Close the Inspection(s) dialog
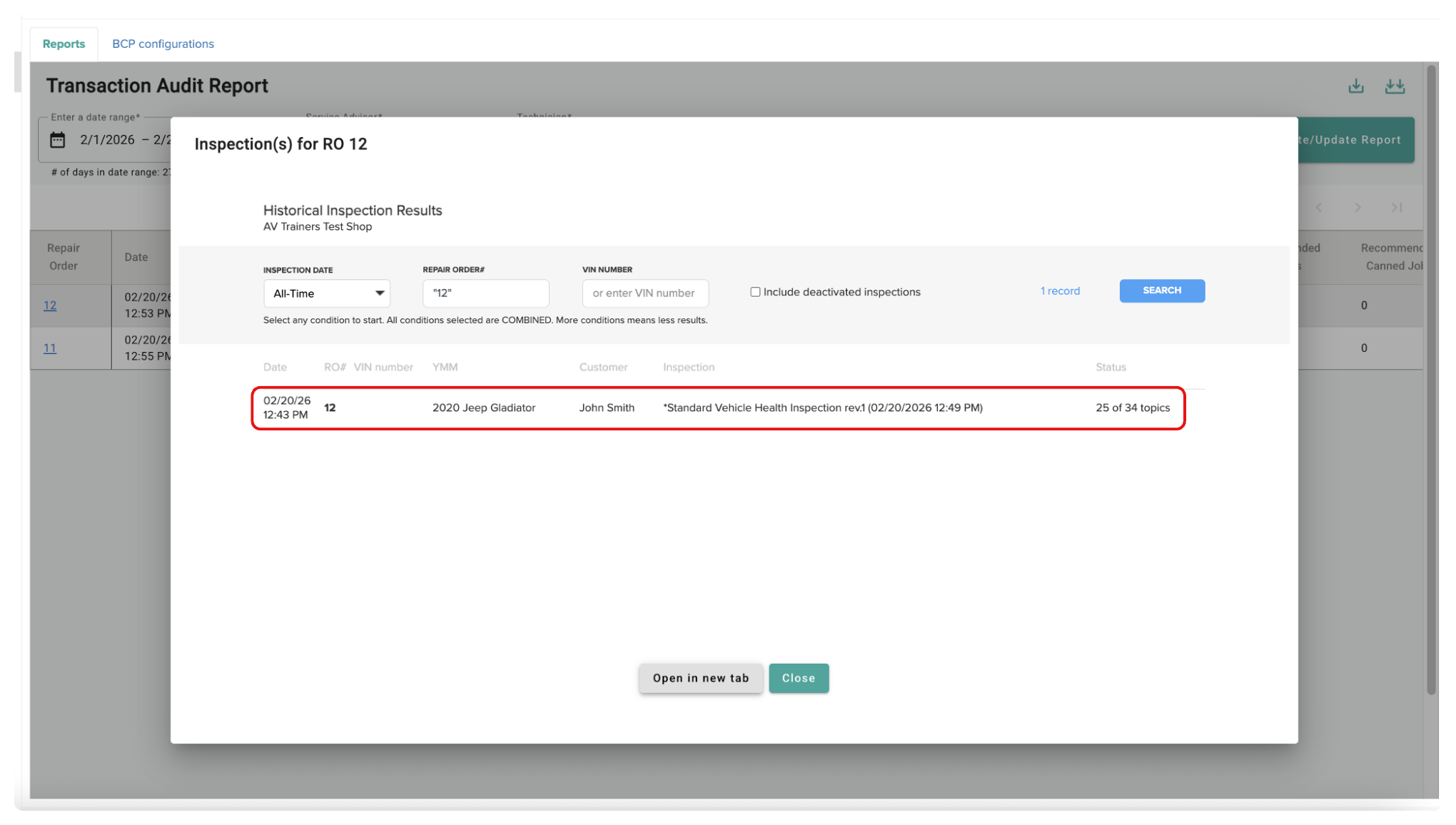1456x825 pixels. (x=799, y=678)
